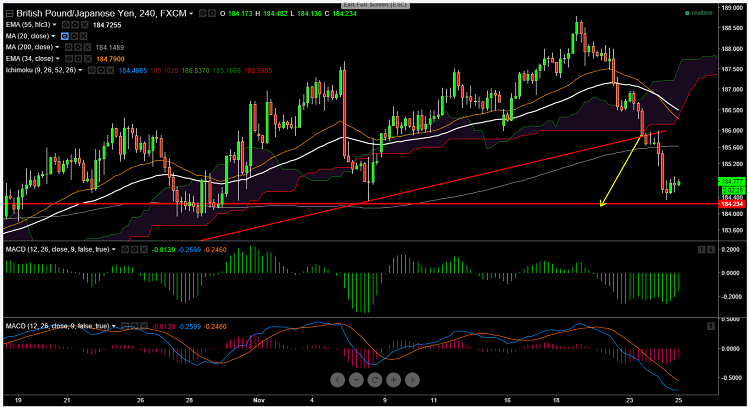
Task: Click the 186.000 level on the price axis
Action: [732, 130]
